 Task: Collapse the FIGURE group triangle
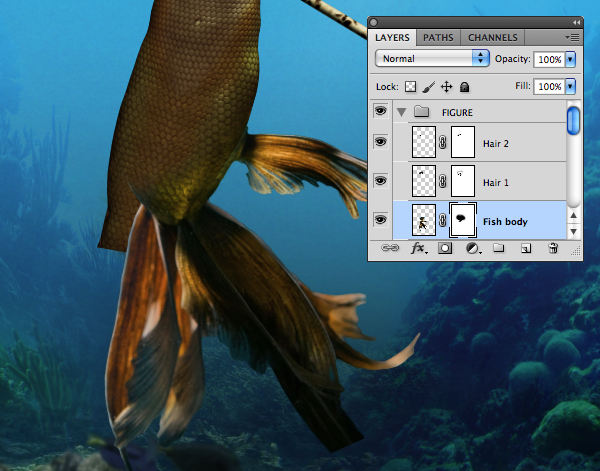(401, 112)
